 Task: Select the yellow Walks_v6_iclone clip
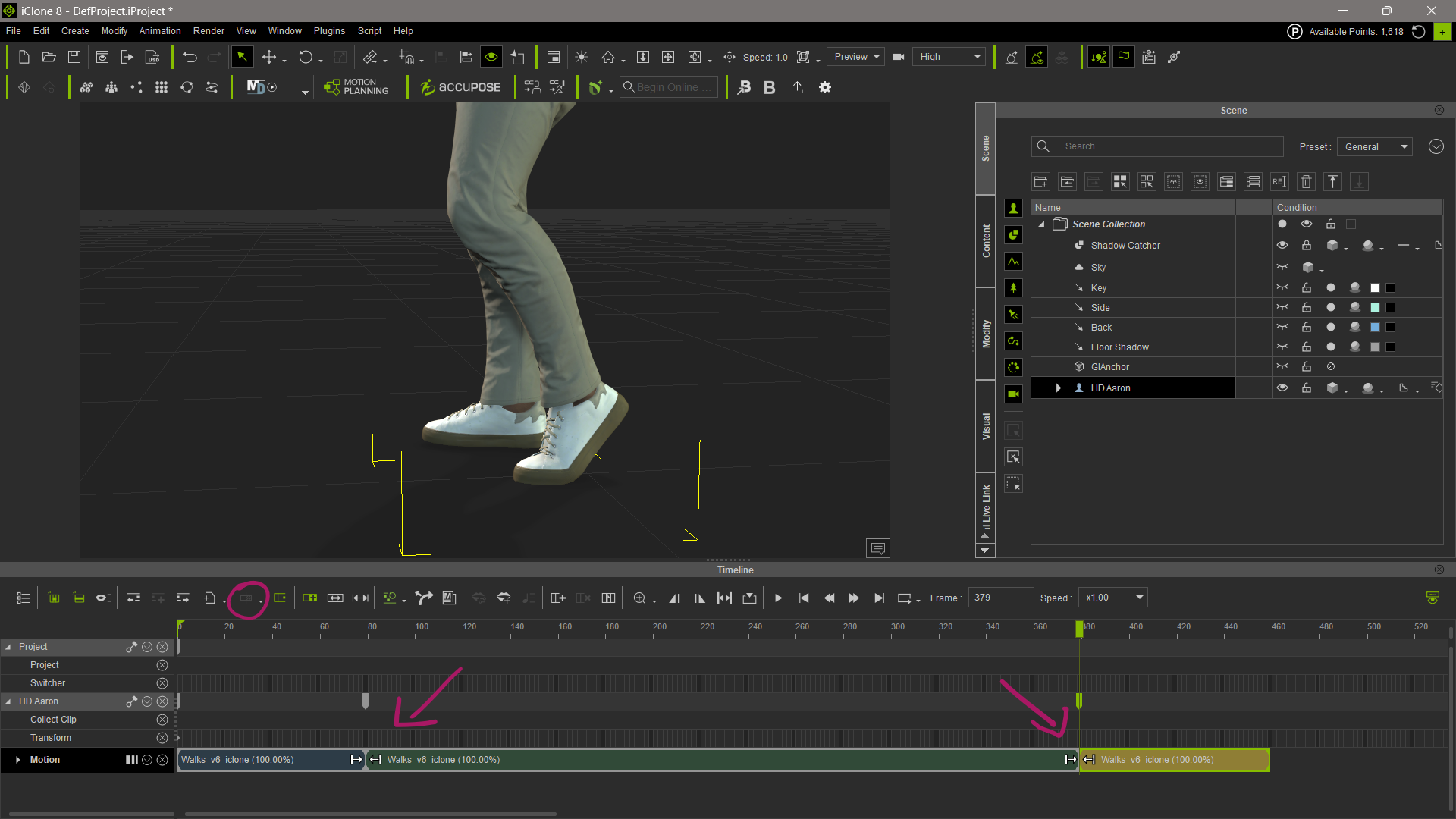[x=1175, y=760]
